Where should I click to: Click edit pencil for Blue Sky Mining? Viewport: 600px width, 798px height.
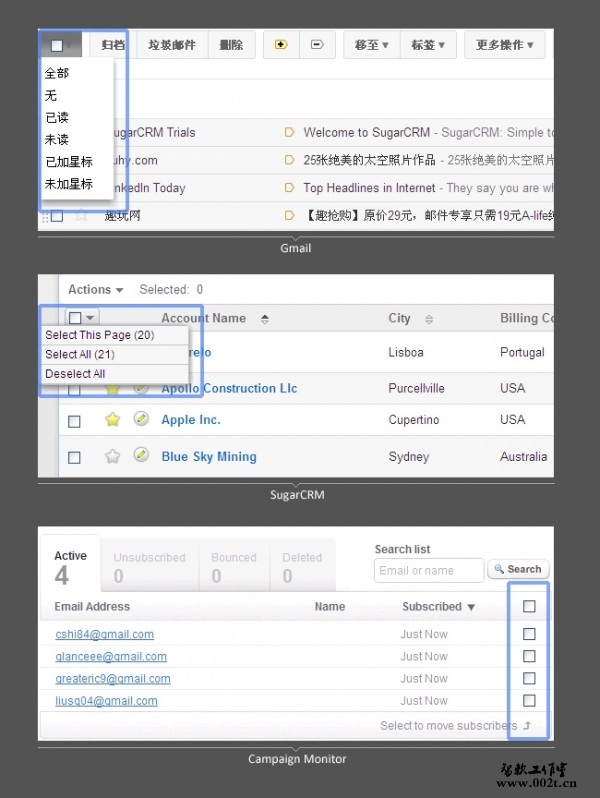click(141, 454)
